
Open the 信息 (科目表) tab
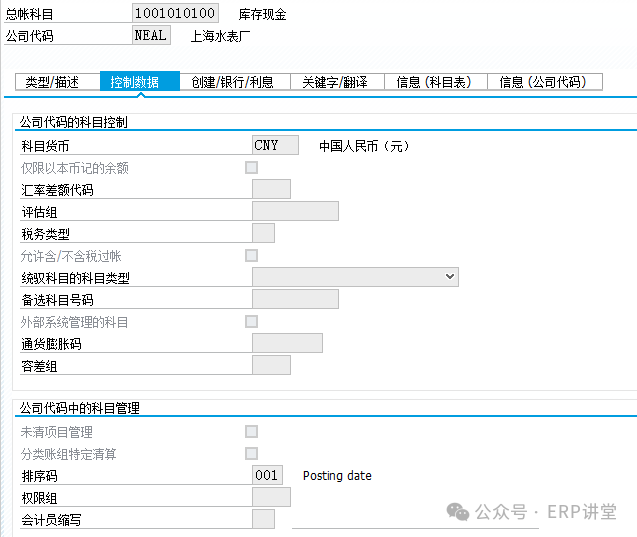pyautogui.click(x=434, y=82)
